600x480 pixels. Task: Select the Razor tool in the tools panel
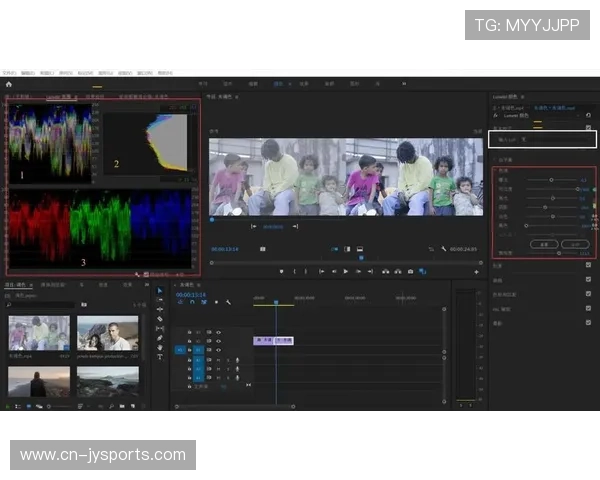(x=160, y=319)
